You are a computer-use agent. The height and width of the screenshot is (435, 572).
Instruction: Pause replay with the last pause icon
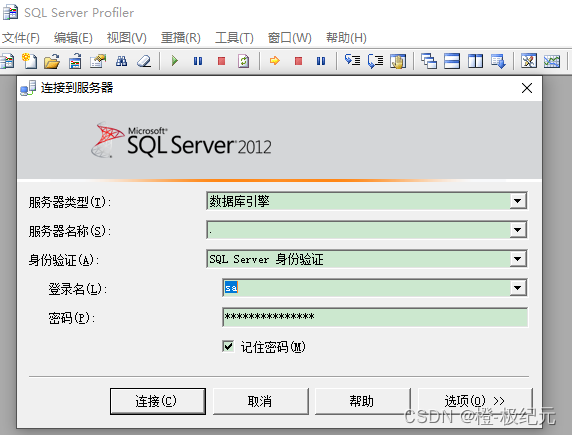(x=321, y=61)
